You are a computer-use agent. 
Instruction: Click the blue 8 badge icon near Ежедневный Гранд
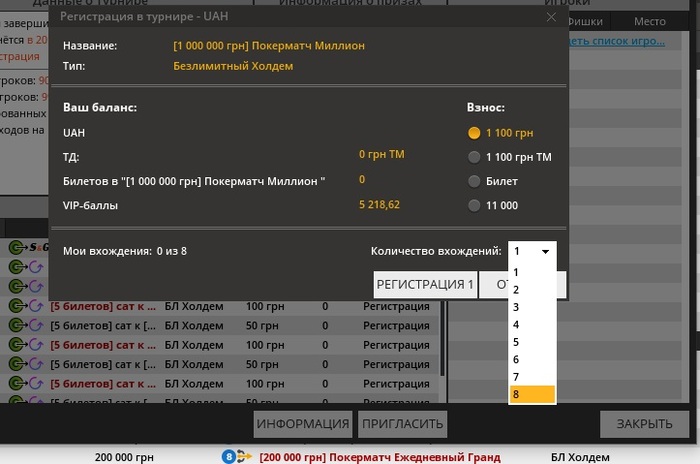click(x=229, y=457)
